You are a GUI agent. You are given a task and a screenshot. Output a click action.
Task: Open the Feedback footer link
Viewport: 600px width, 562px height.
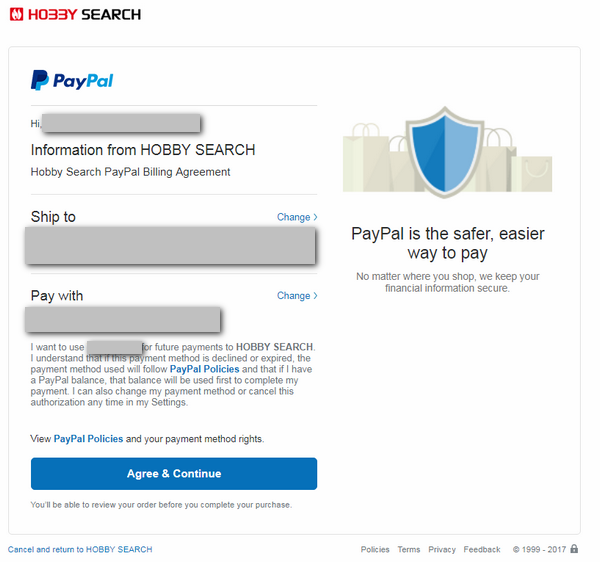tap(482, 549)
